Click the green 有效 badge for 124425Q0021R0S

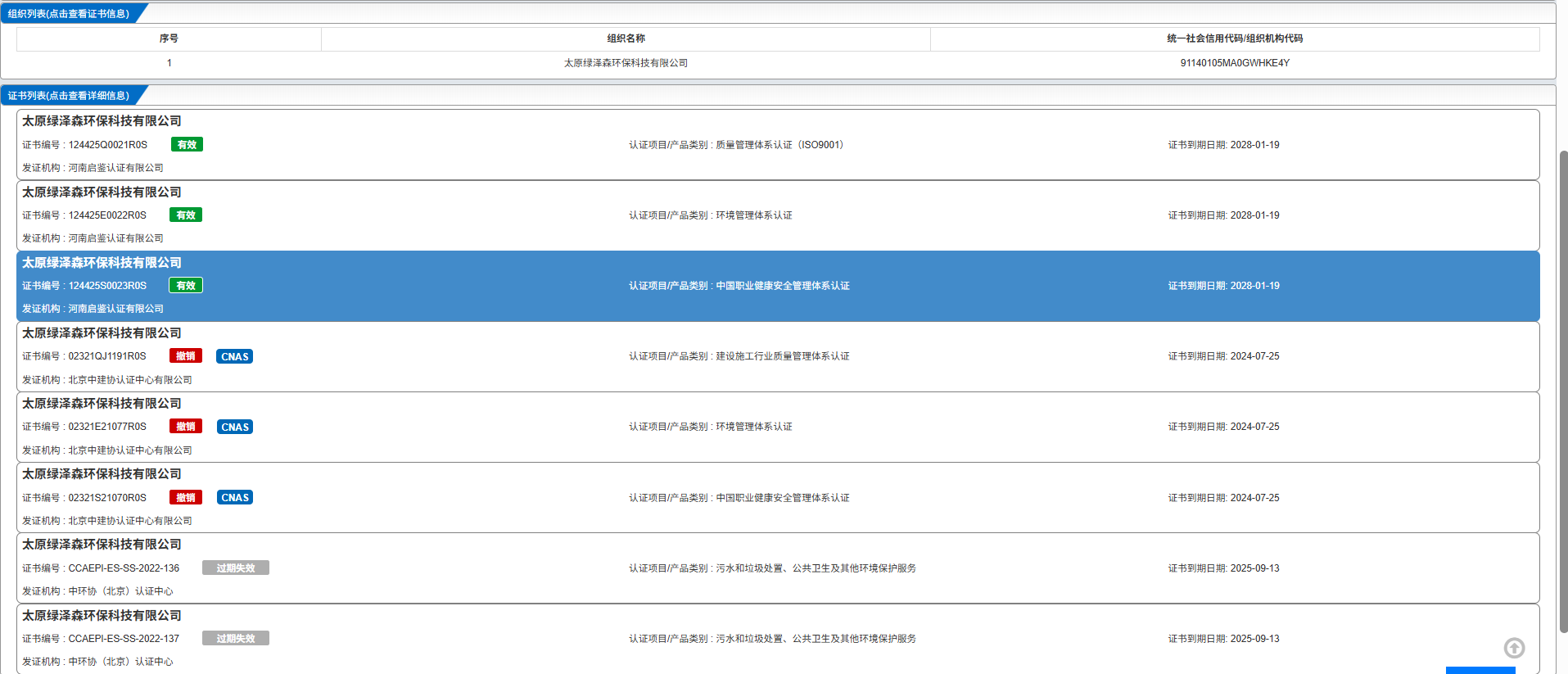tap(187, 144)
